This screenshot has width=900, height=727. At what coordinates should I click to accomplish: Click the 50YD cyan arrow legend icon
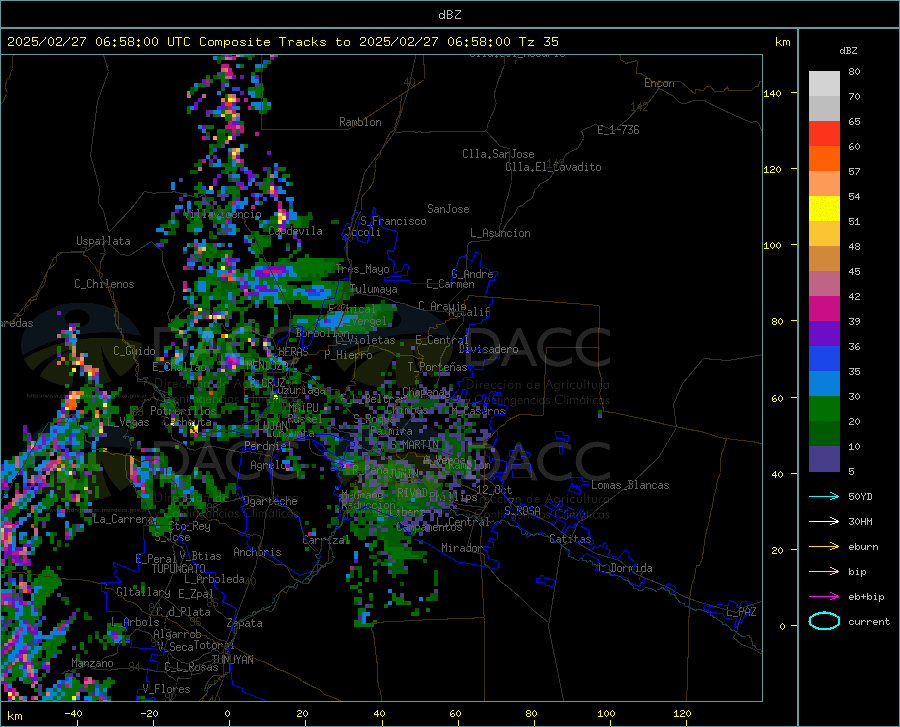(x=824, y=496)
